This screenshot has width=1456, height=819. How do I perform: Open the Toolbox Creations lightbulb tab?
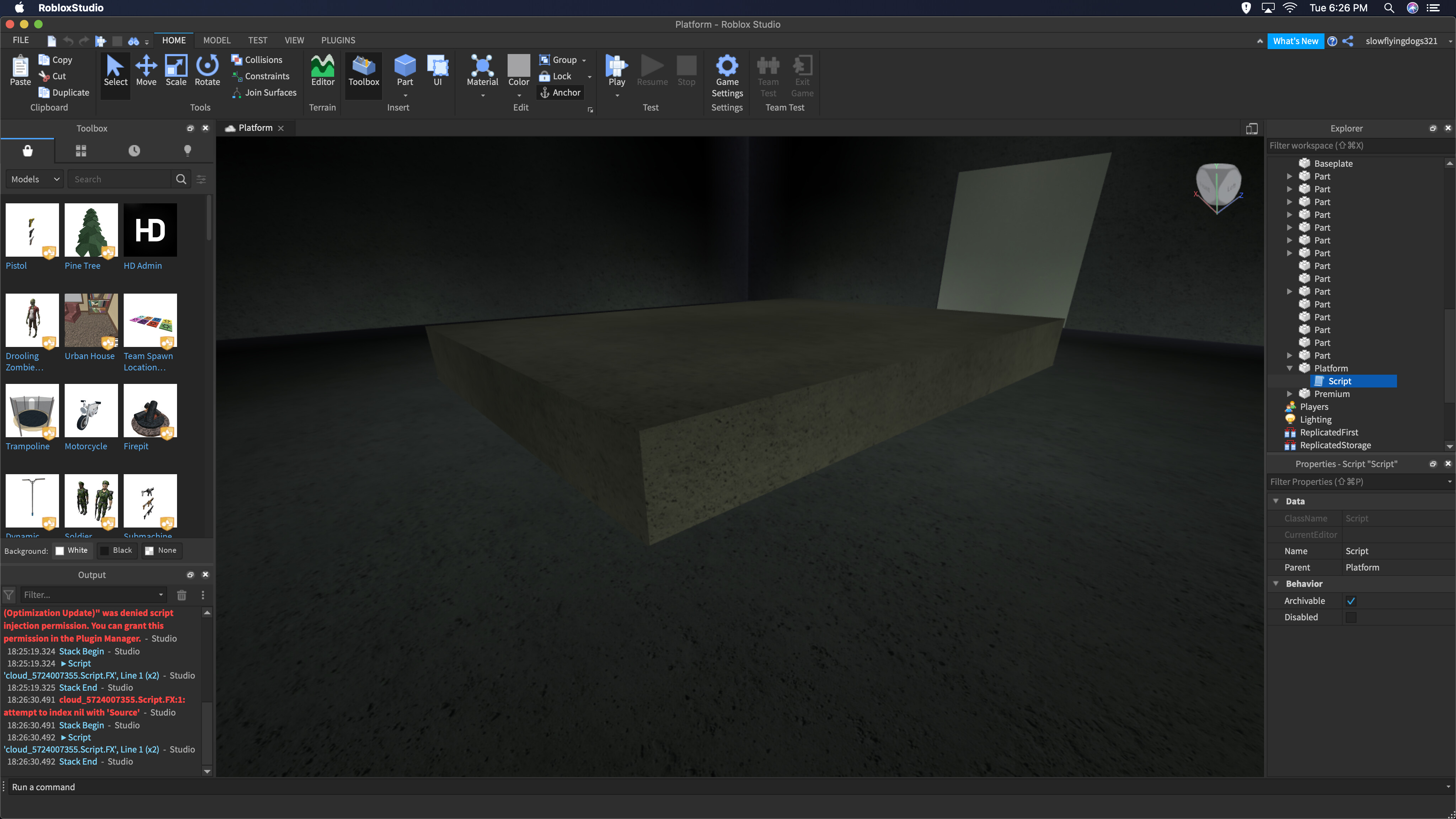188,150
